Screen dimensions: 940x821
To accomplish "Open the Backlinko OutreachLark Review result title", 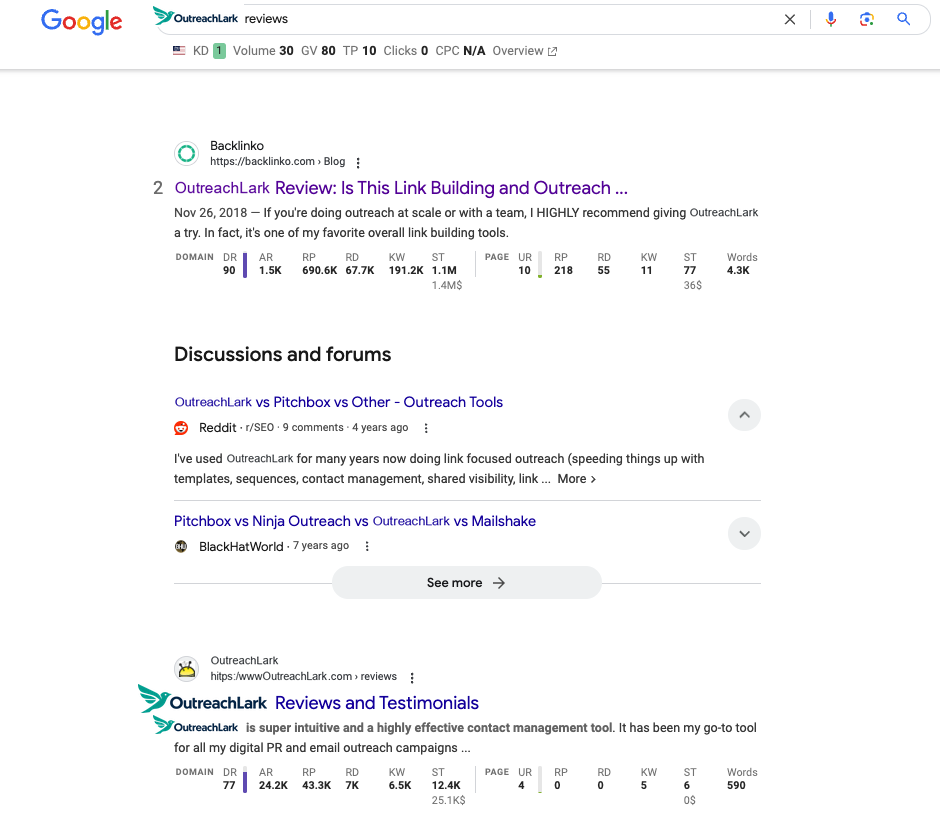I will coord(401,188).
